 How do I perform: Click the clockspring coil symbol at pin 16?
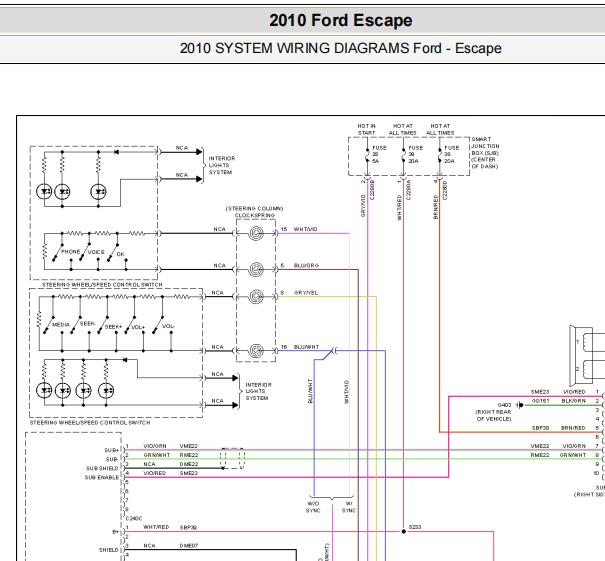[x=256, y=351]
